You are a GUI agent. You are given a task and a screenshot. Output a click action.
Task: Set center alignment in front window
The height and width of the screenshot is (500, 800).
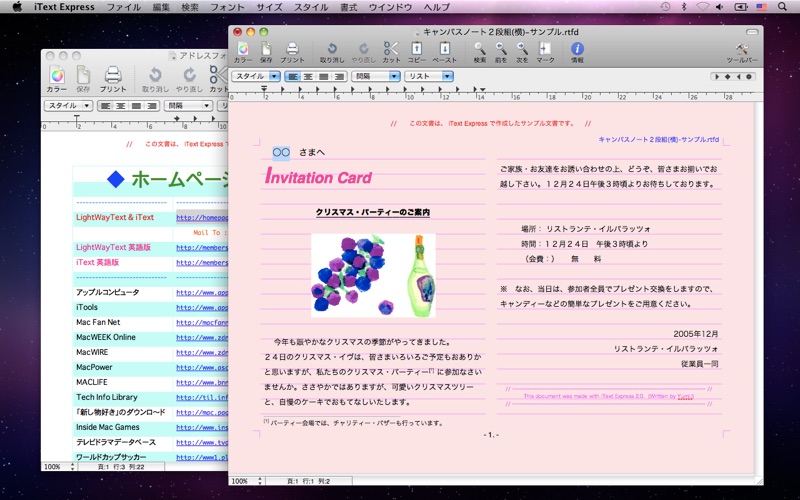[x=308, y=77]
